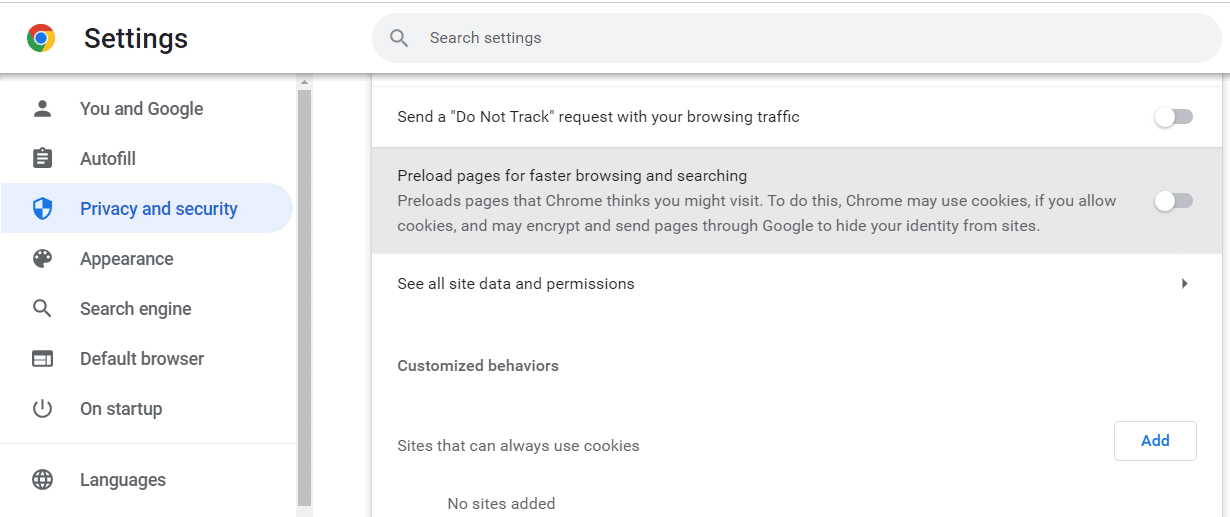Click the sidebar vertical scrollbar
Image resolution: width=1230 pixels, height=517 pixels.
[x=305, y=300]
